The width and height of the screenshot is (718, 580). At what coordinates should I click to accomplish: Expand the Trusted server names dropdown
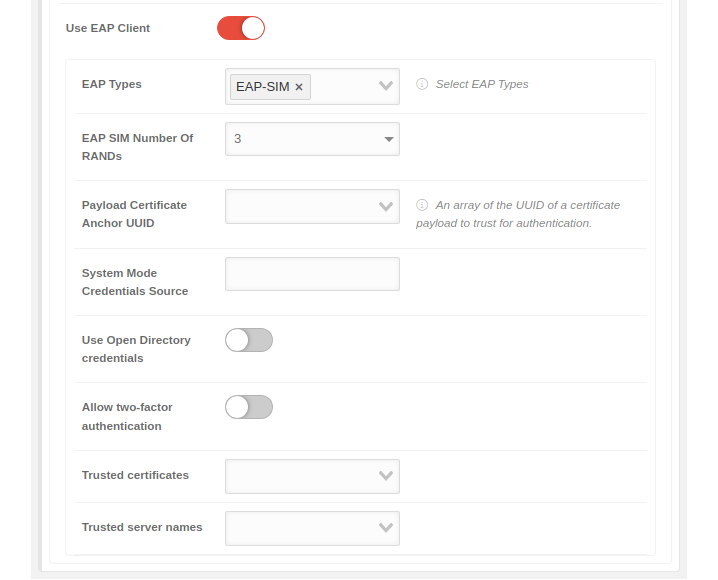(x=312, y=528)
